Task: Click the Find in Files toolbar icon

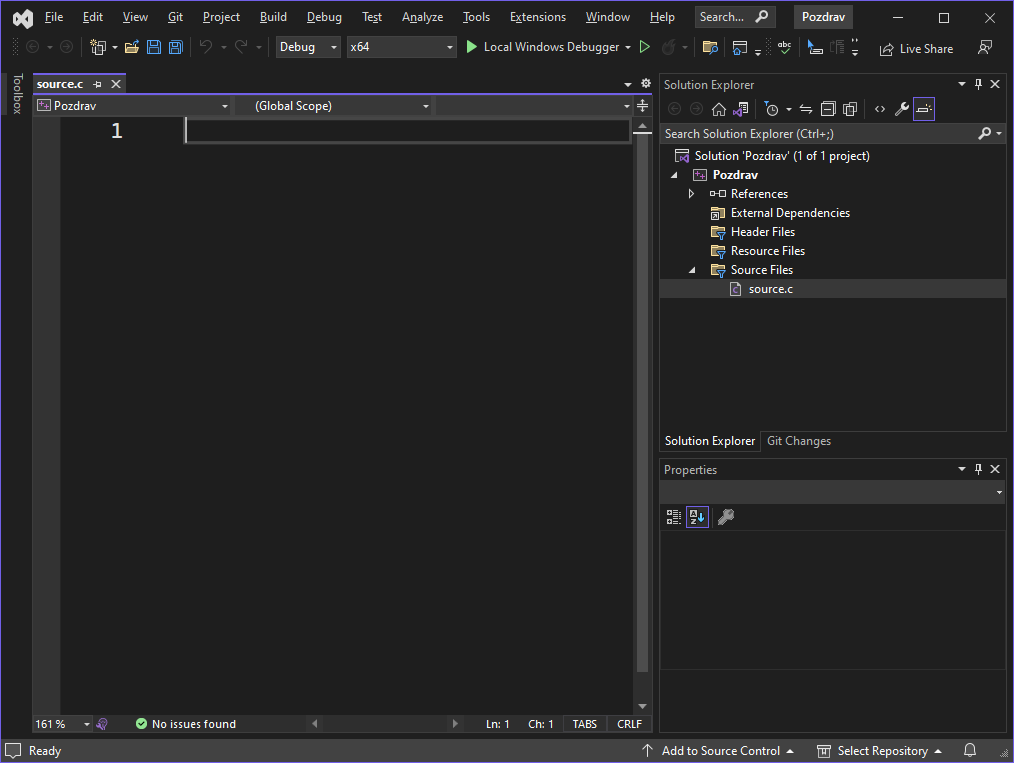Action: 710,47
